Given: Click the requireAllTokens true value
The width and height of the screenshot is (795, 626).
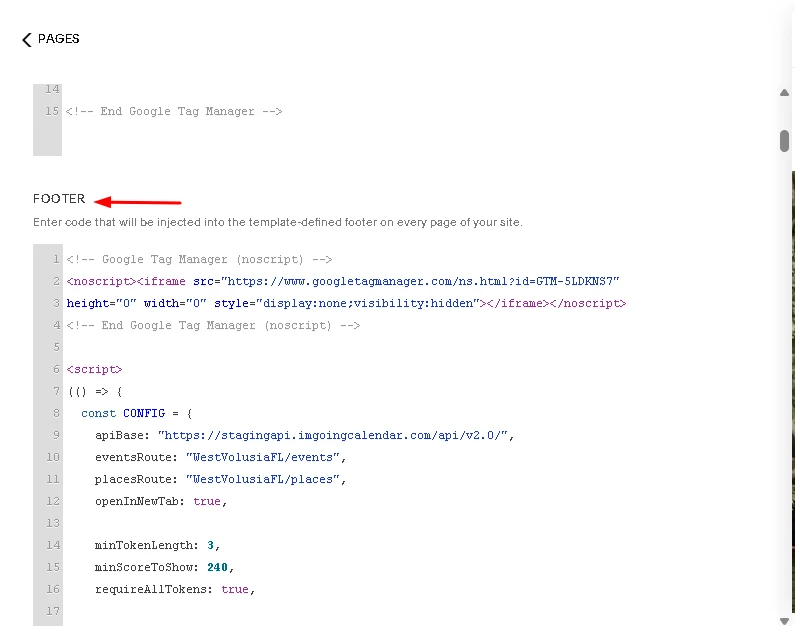Looking at the screenshot, I should click(235, 590).
